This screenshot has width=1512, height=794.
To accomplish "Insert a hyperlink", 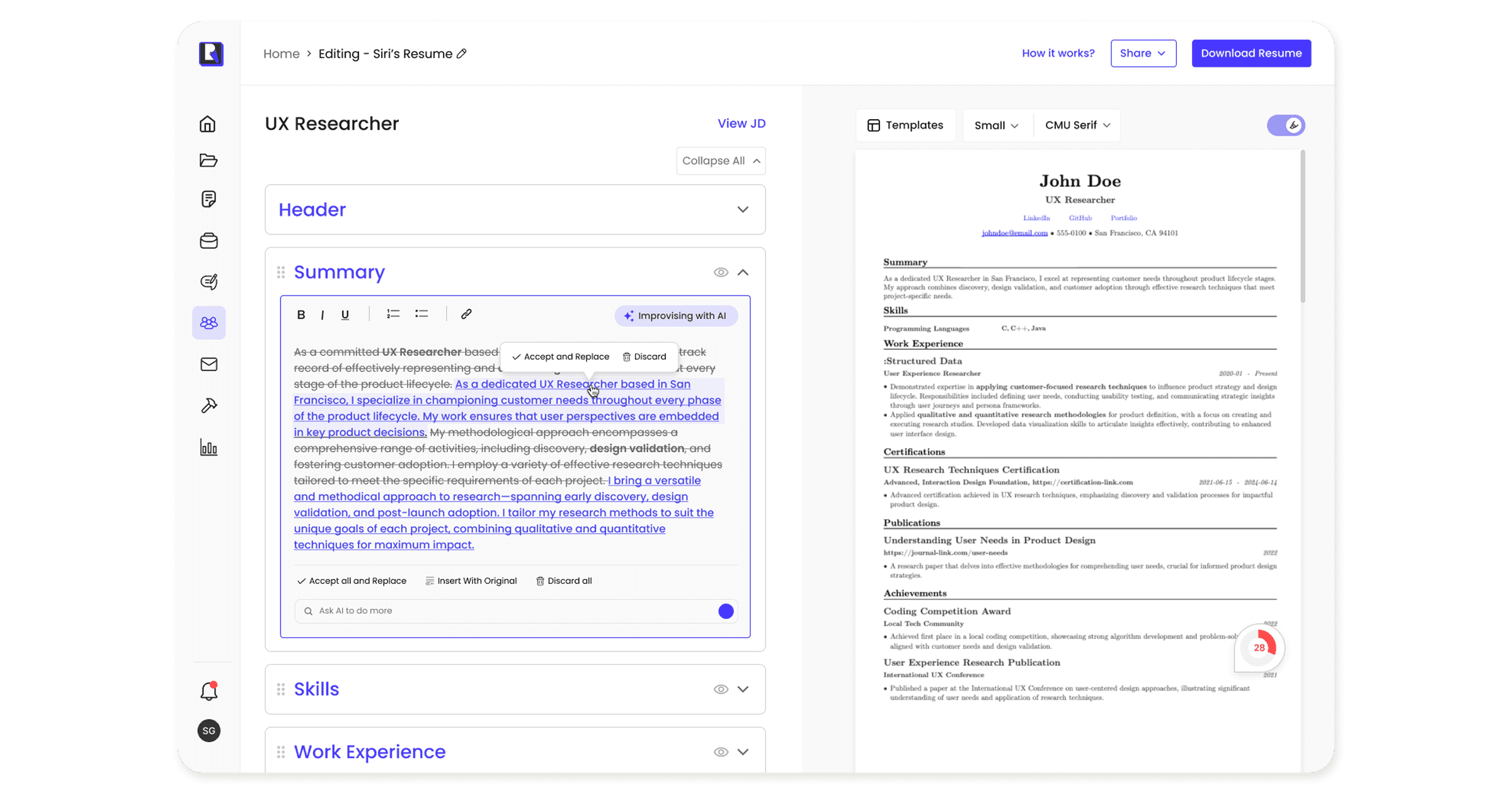I will click(466, 314).
